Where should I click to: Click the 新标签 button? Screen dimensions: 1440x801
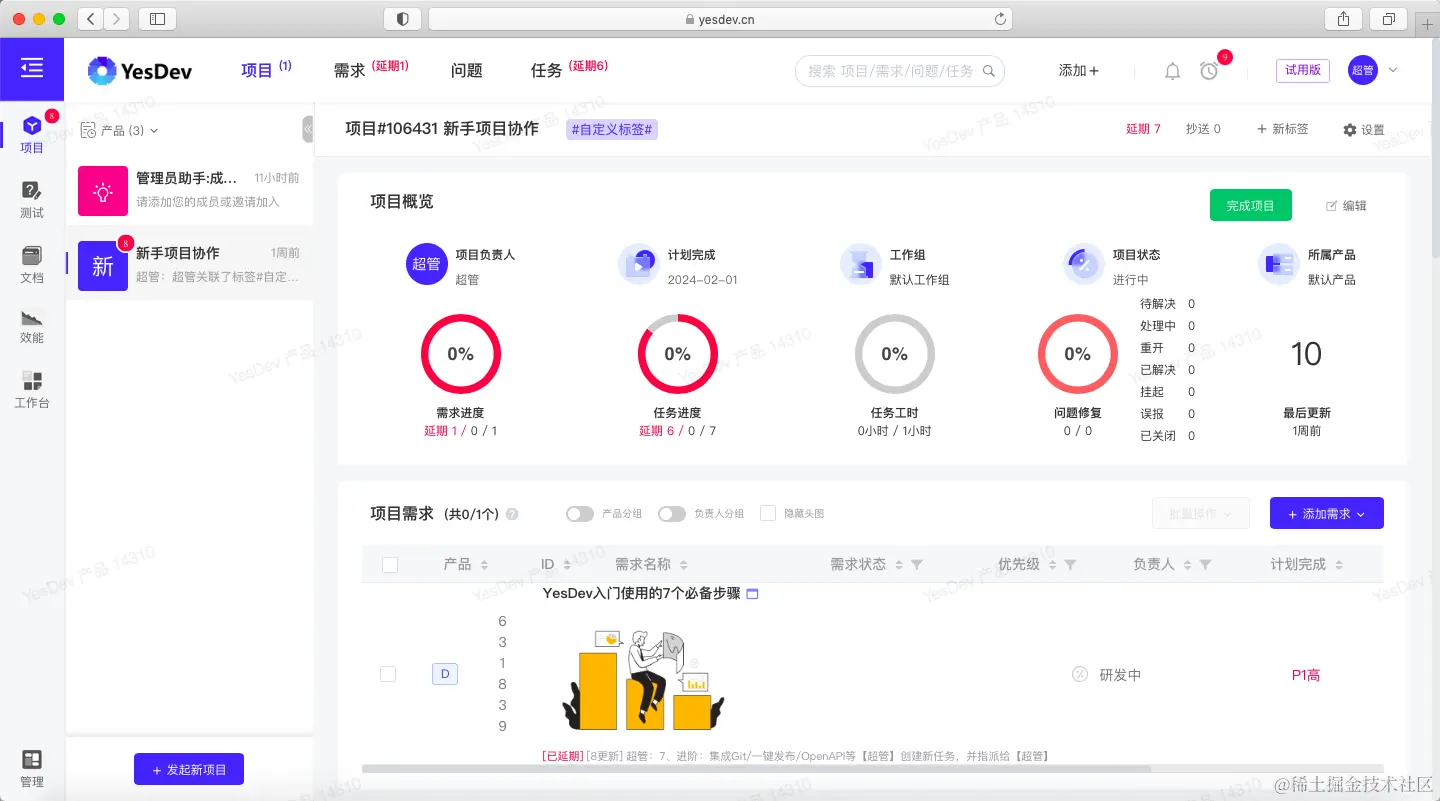click(1283, 129)
